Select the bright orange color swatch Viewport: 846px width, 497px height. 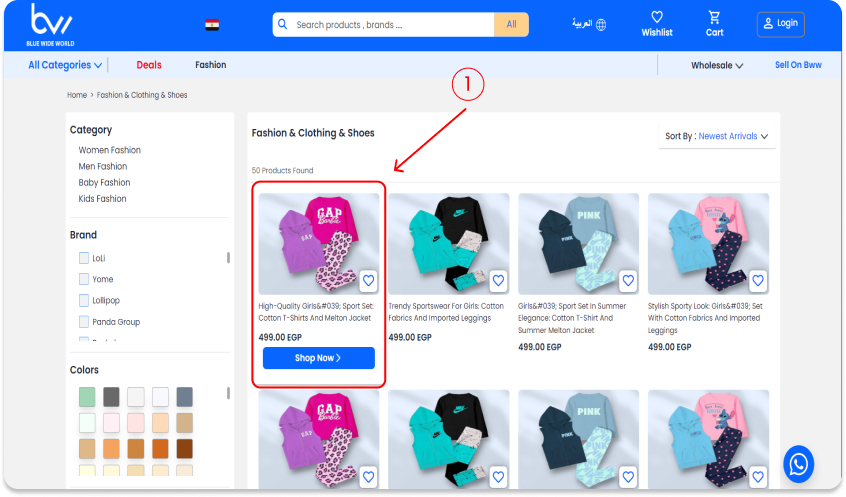click(x=160, y=448)
